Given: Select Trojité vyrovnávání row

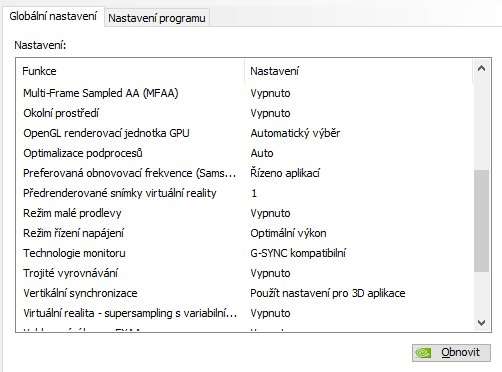Looking at the screenshot, I should coord(244,273).
